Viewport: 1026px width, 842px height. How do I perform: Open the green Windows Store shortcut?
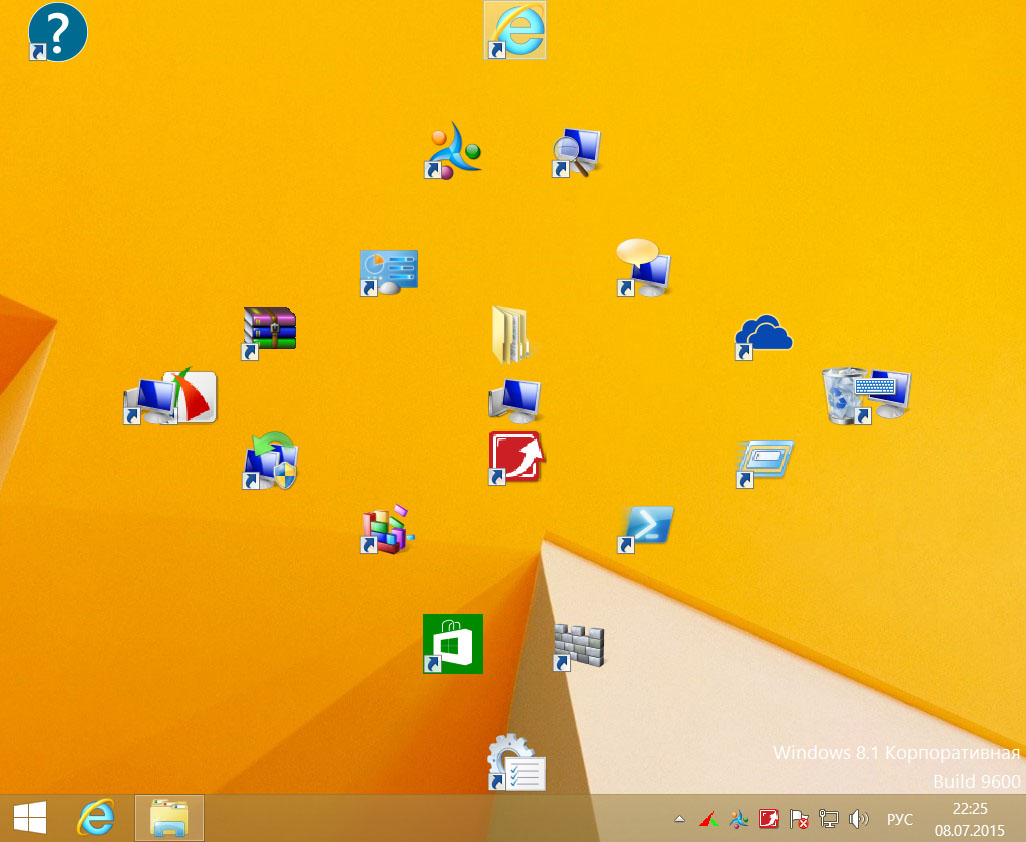[x=453, y=644]
